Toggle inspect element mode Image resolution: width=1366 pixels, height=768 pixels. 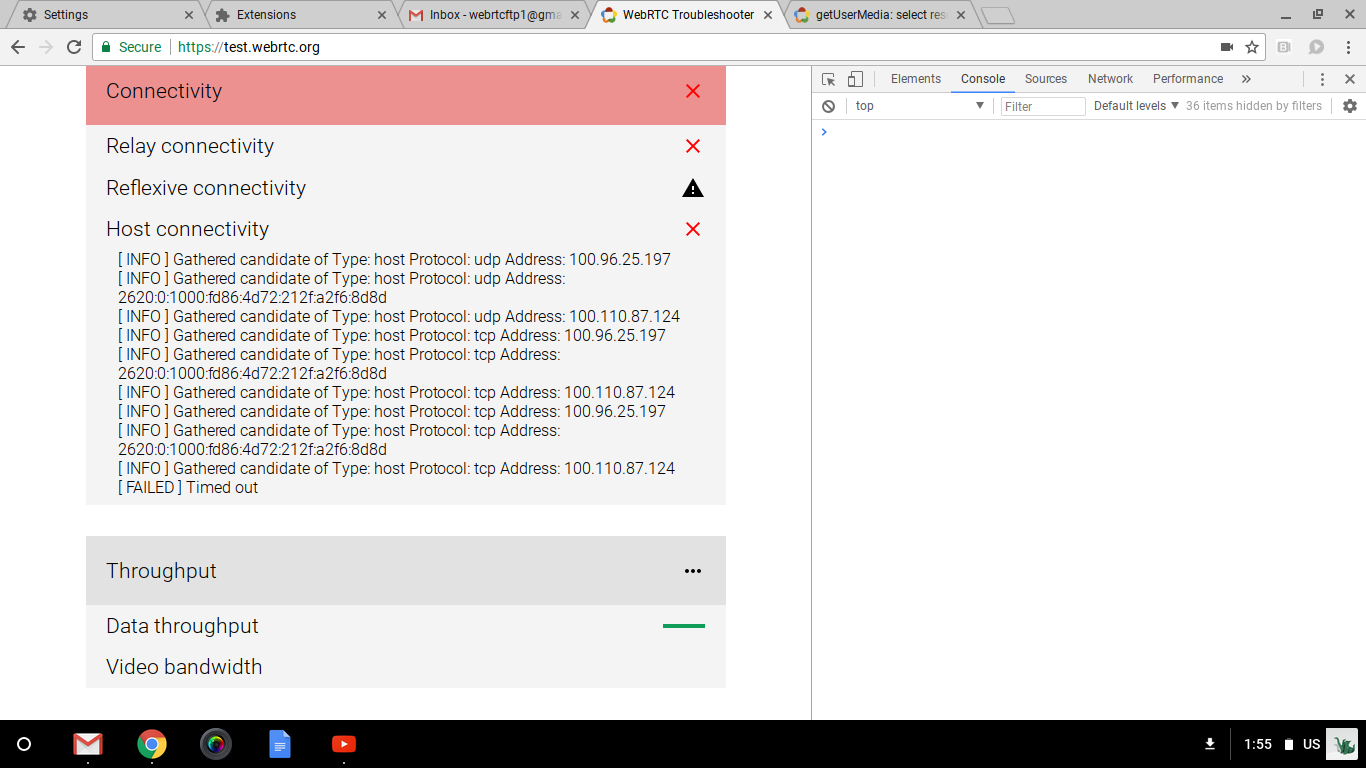[x=827, y=78]
